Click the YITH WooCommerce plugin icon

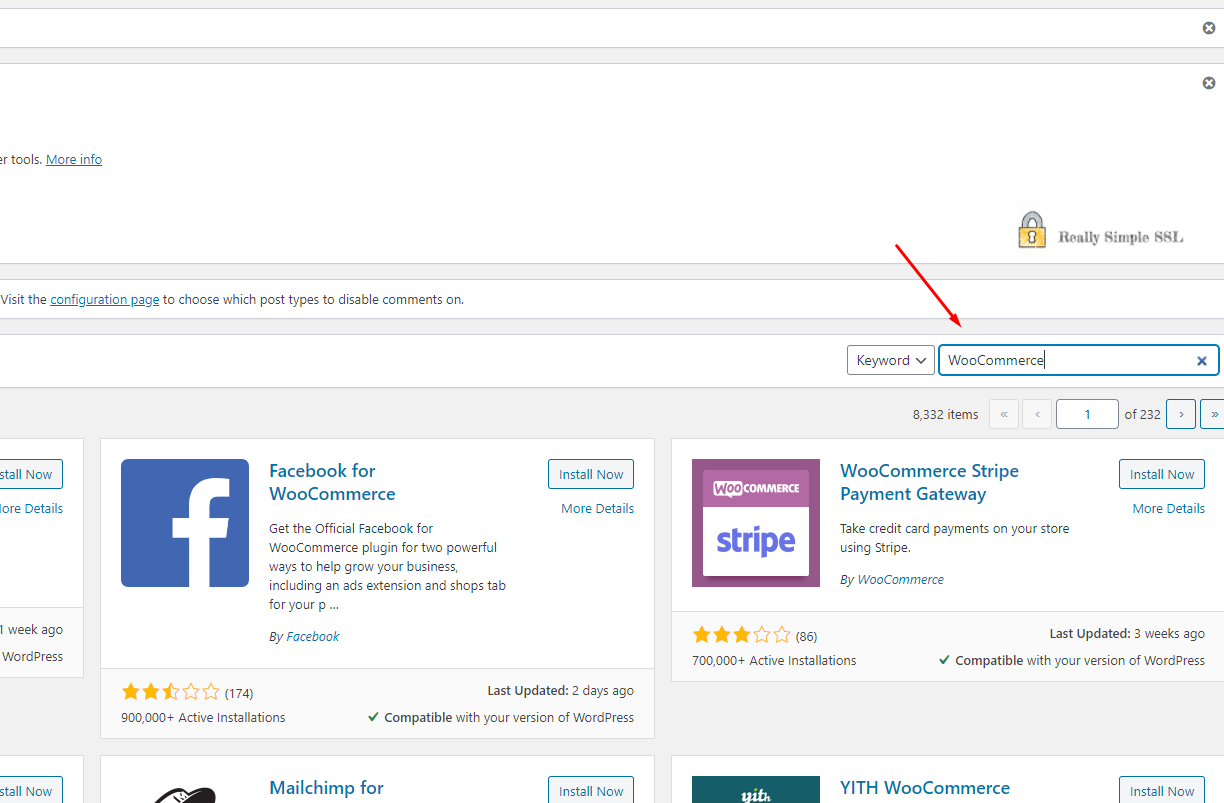coord(756,790)
